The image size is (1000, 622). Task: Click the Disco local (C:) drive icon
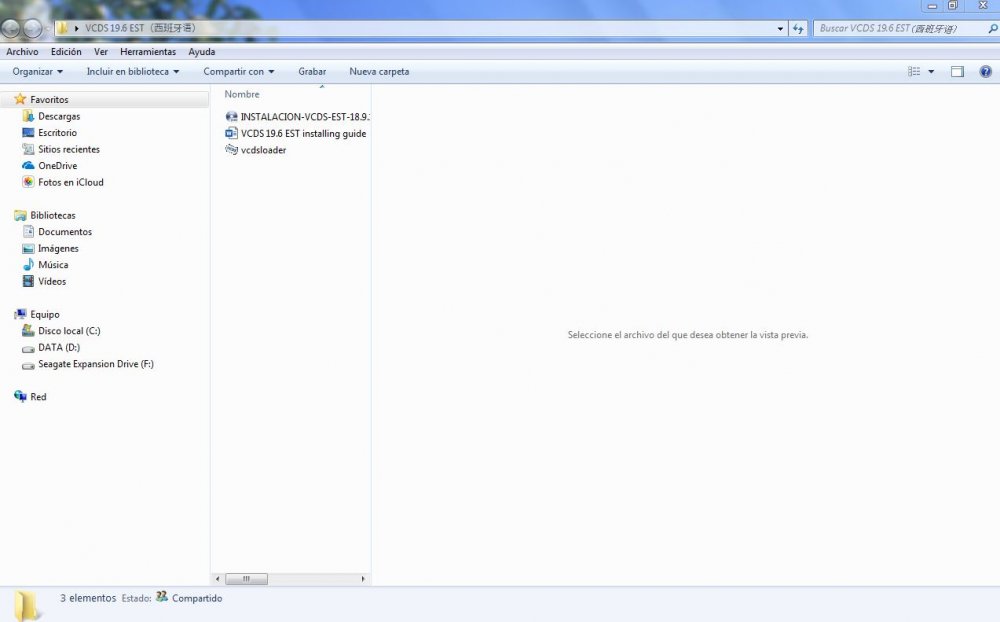[28, 330]
